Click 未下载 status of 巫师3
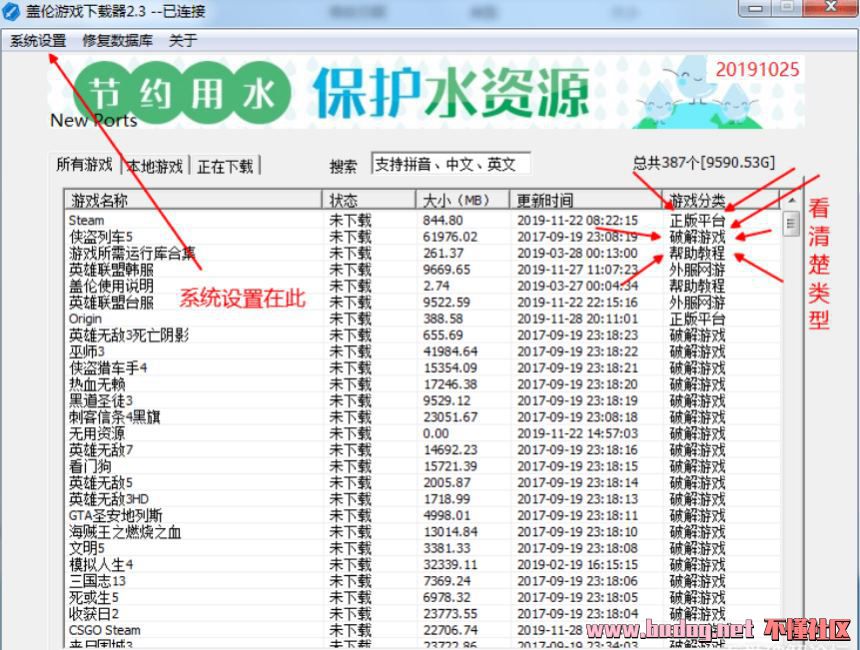 [350, 352]
